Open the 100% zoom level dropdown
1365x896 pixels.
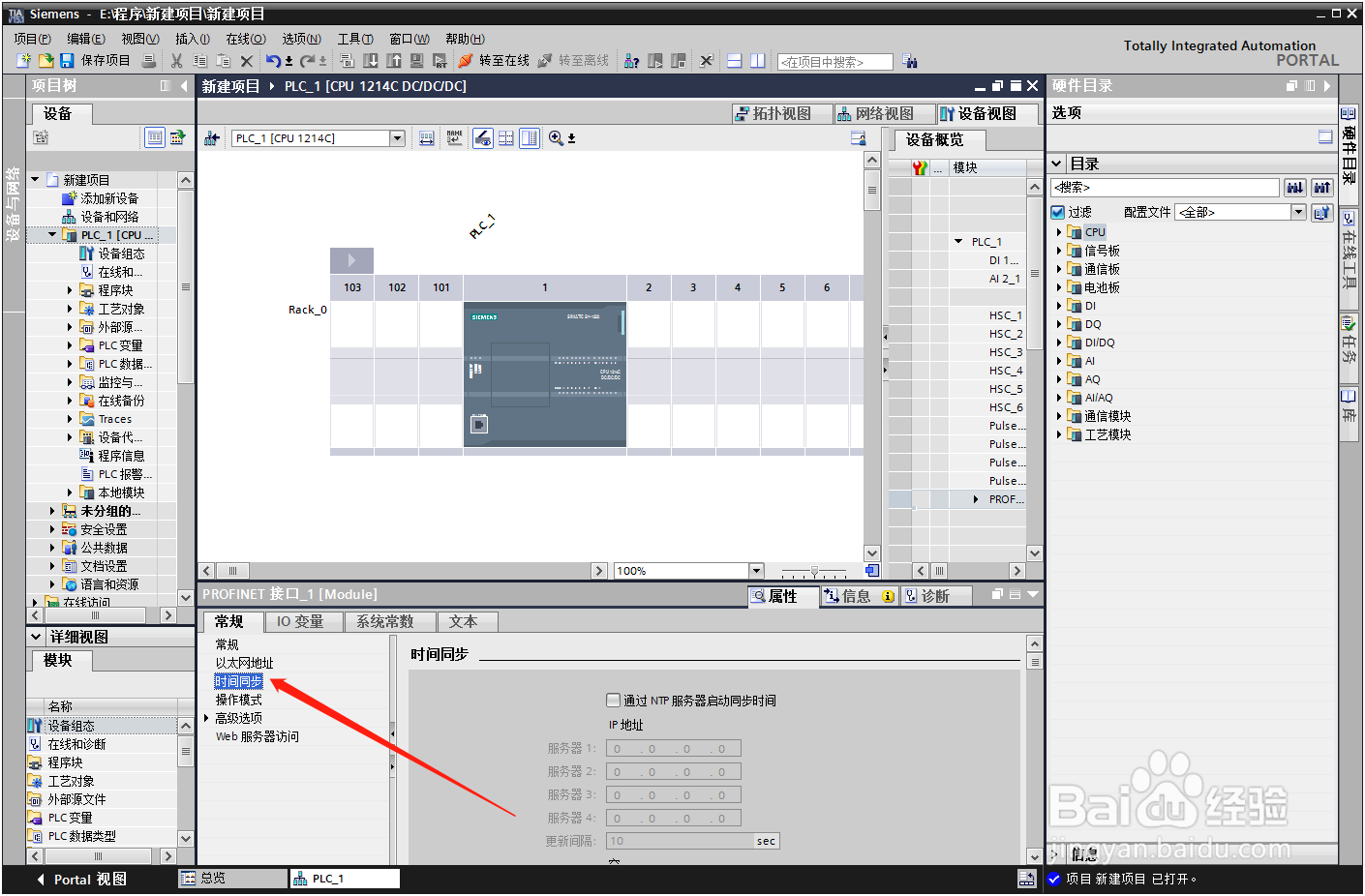click(x=757, y=571)
